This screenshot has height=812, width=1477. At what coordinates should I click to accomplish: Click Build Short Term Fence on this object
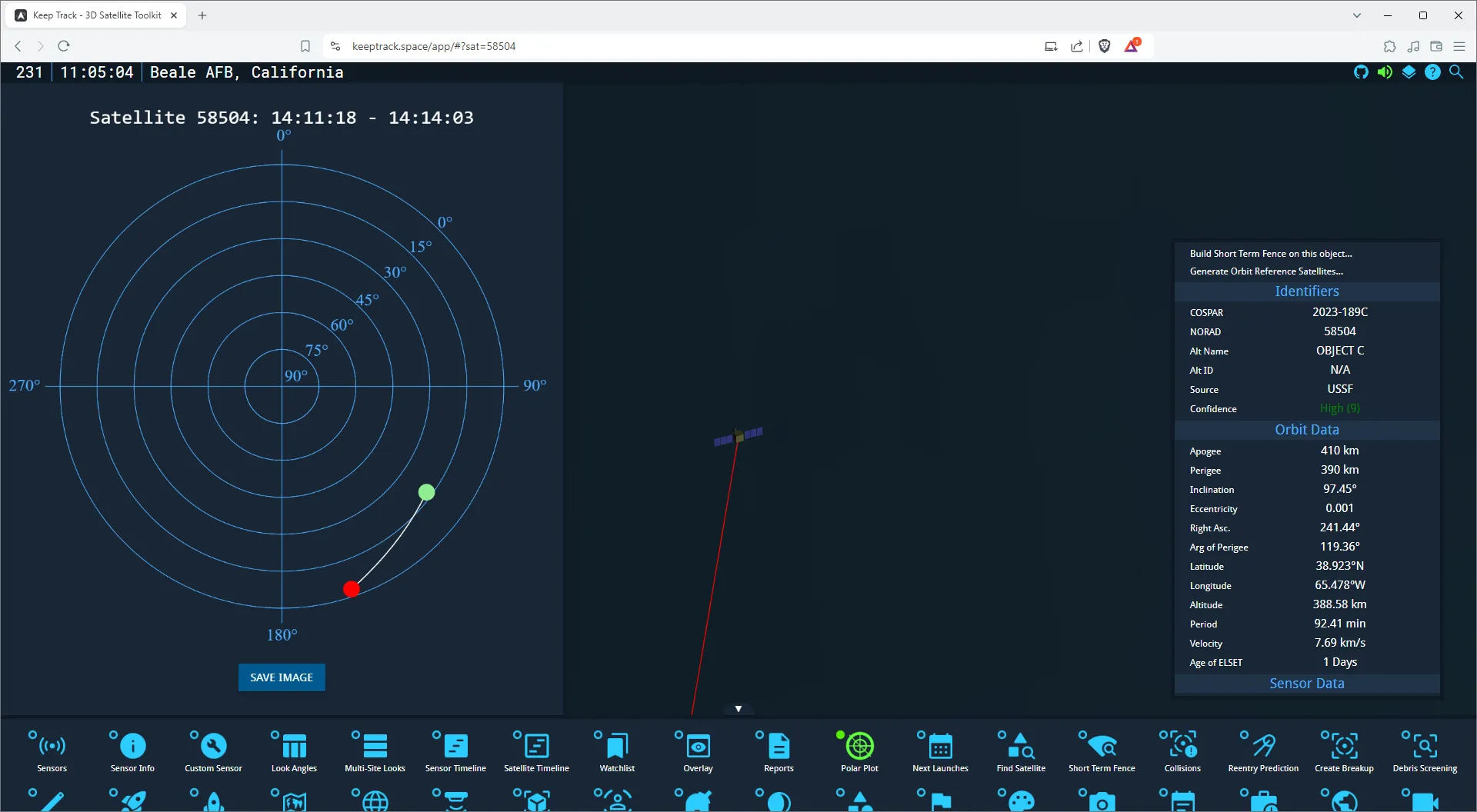(x=1269, y=253)
